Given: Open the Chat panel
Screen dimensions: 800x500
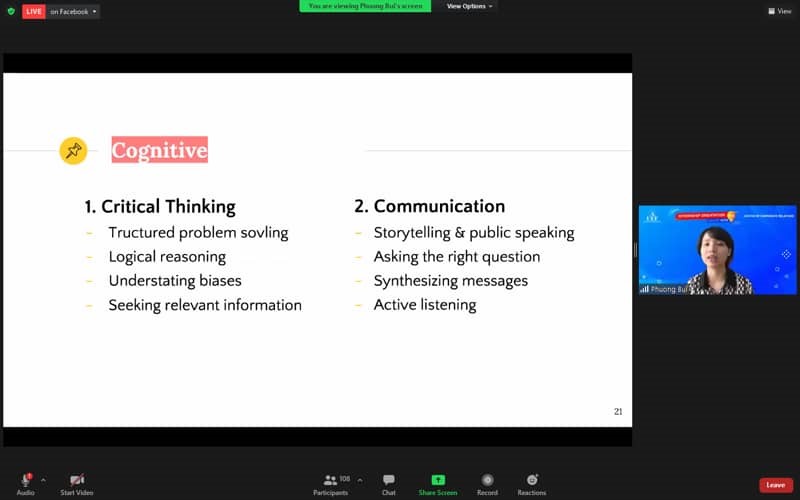Looking at the screenshot, I should click(x=388, y=480).
